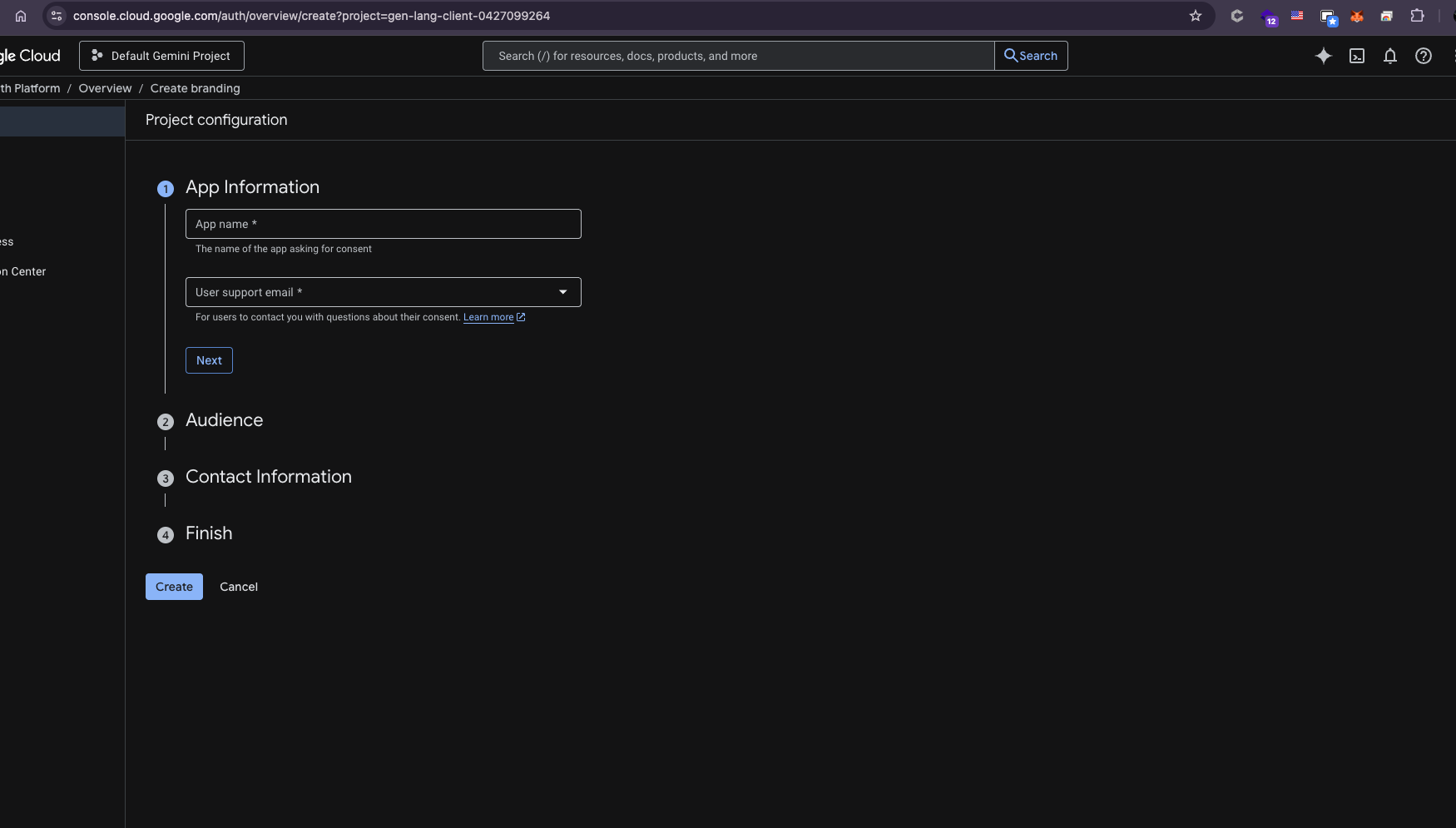Expand the User support email dropdown
Screen dimensions: 1456x828
coord(562,292)
